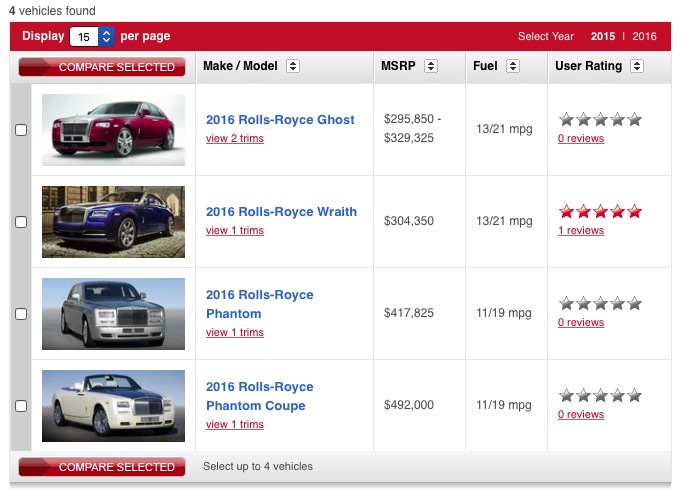Click the white Phantom Coupe thumbnail
Screen dimensions: 684x491
click(113, 406)
